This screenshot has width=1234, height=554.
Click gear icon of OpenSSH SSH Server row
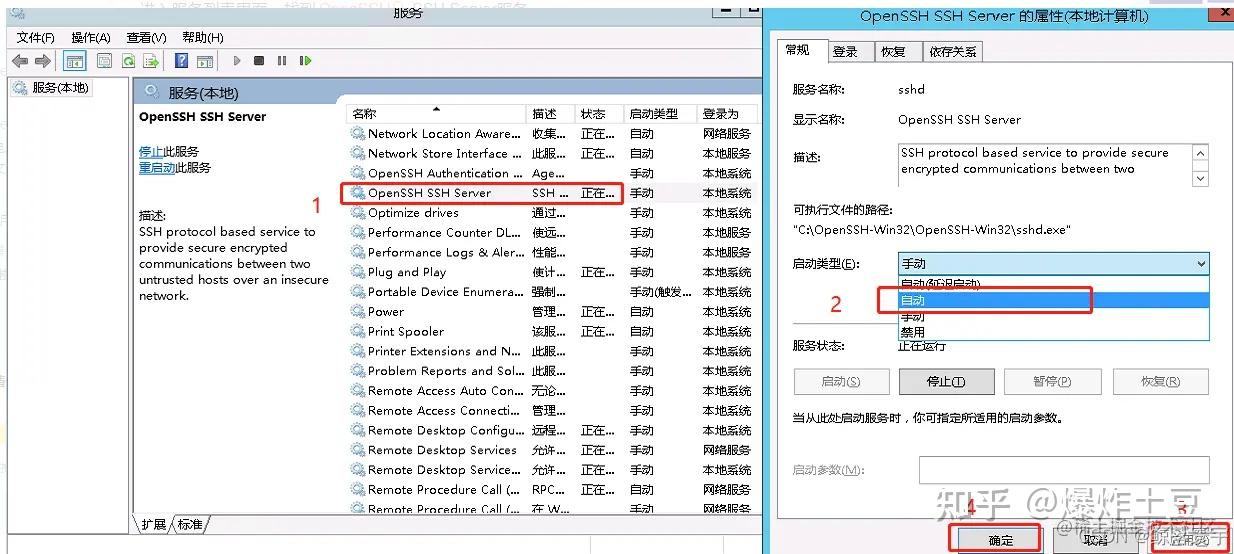(358, 193)
